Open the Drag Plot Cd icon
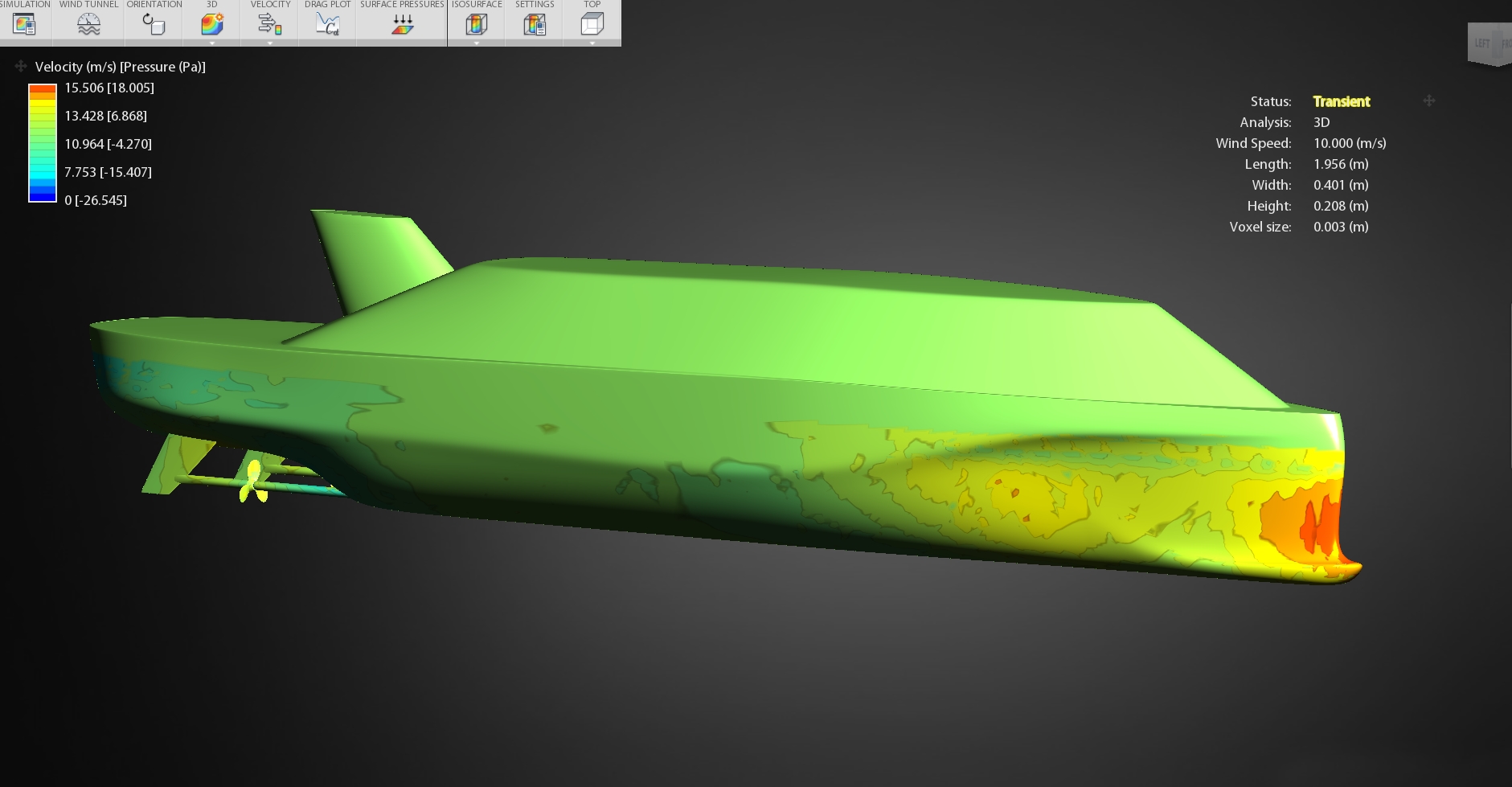This screenshot has height=787, width=1512. click(x=327, y=25)
